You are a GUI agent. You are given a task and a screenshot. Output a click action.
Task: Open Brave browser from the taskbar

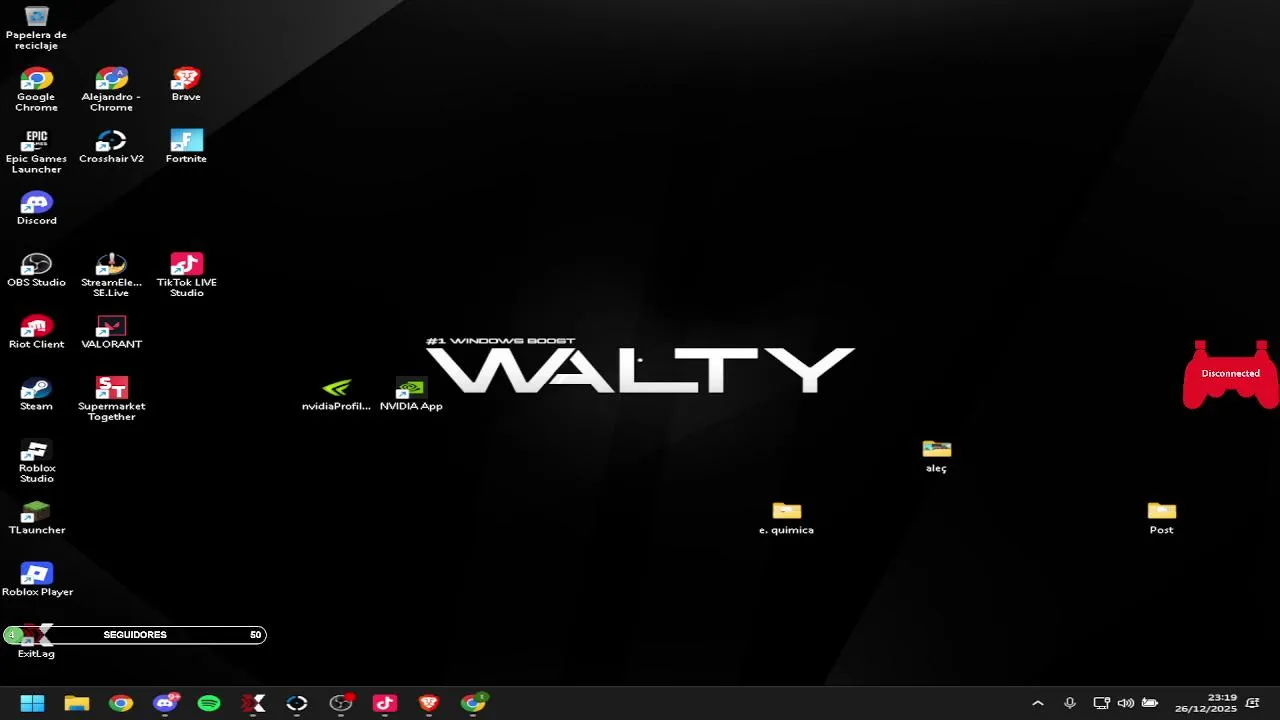coord(429,703)
